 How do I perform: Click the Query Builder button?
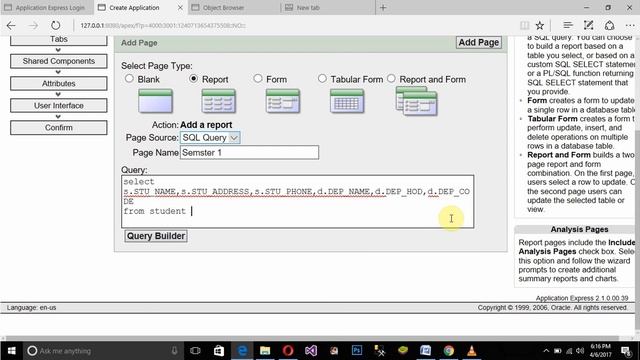point(156,236)
